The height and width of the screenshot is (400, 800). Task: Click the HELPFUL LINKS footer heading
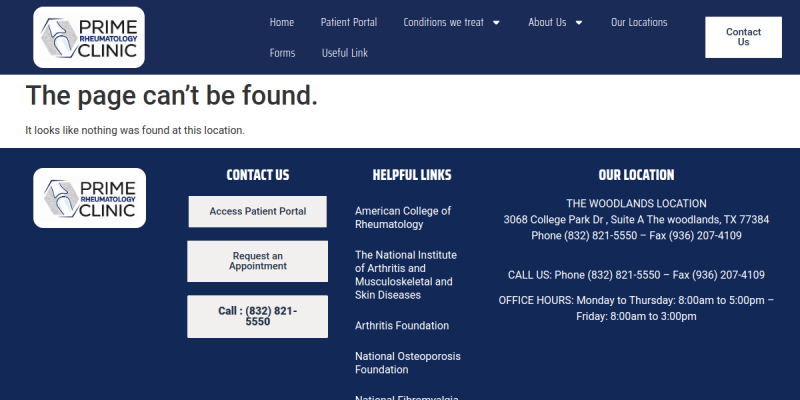pos(412,175)
